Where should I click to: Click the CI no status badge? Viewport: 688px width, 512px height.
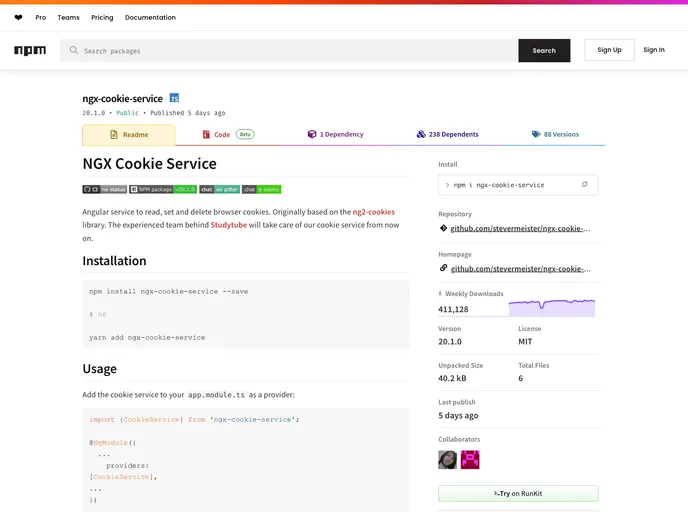104,190
